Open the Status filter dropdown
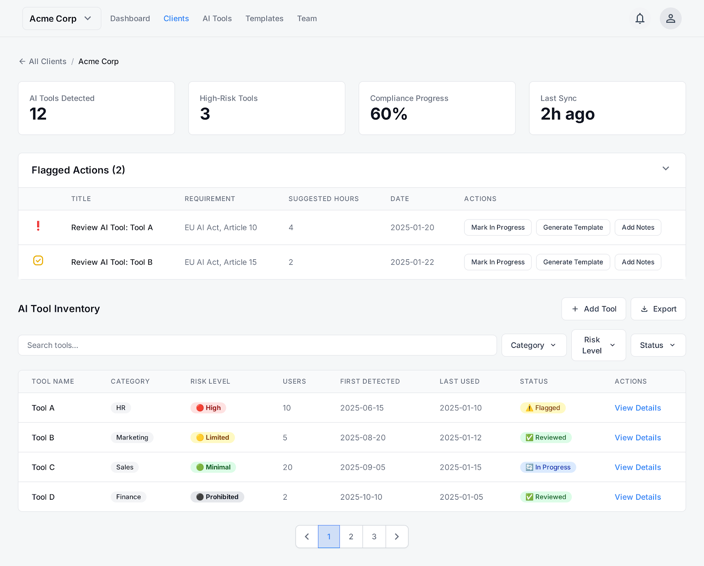 [657, 345]
